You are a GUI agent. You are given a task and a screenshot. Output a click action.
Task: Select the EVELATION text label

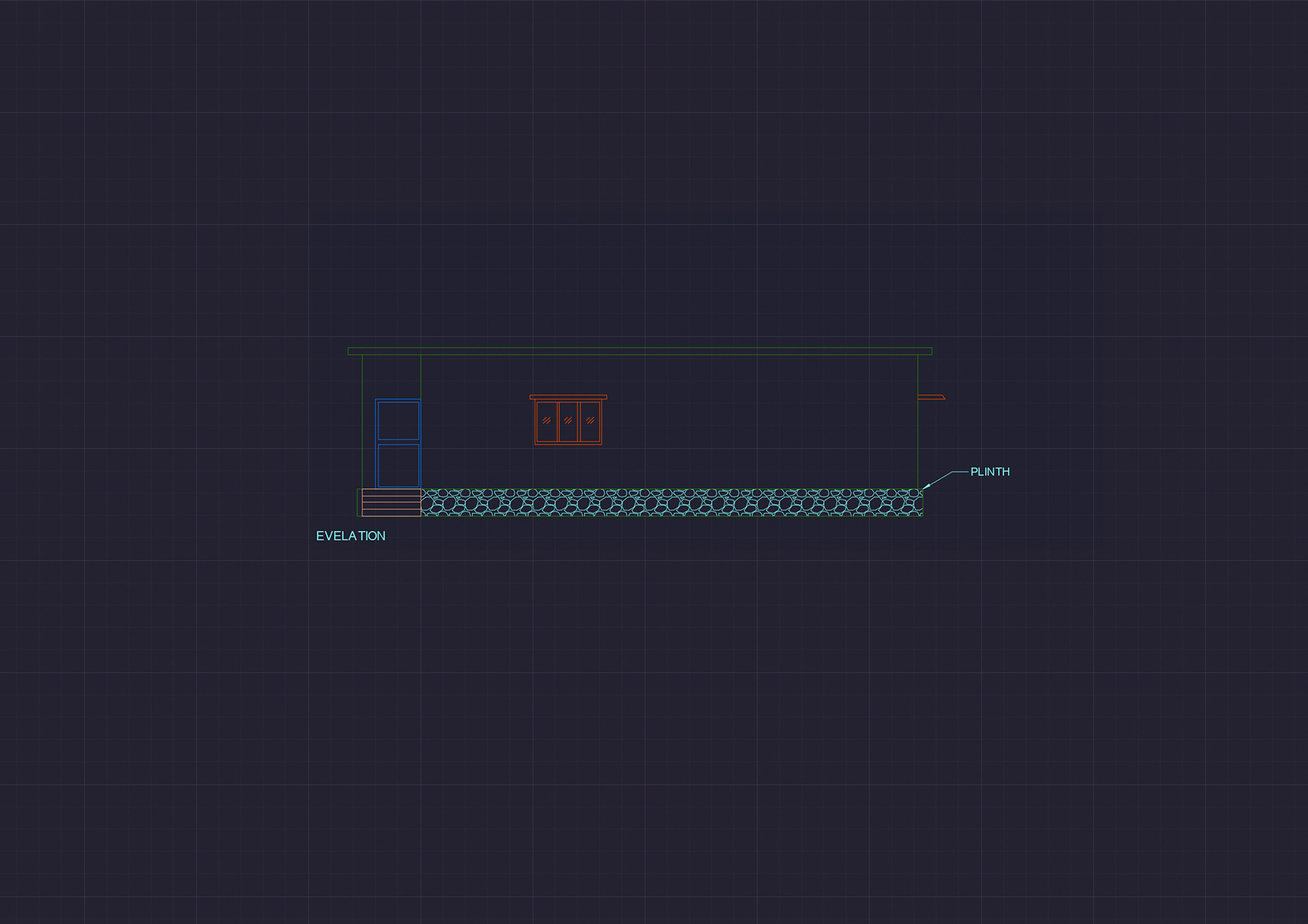350,536
